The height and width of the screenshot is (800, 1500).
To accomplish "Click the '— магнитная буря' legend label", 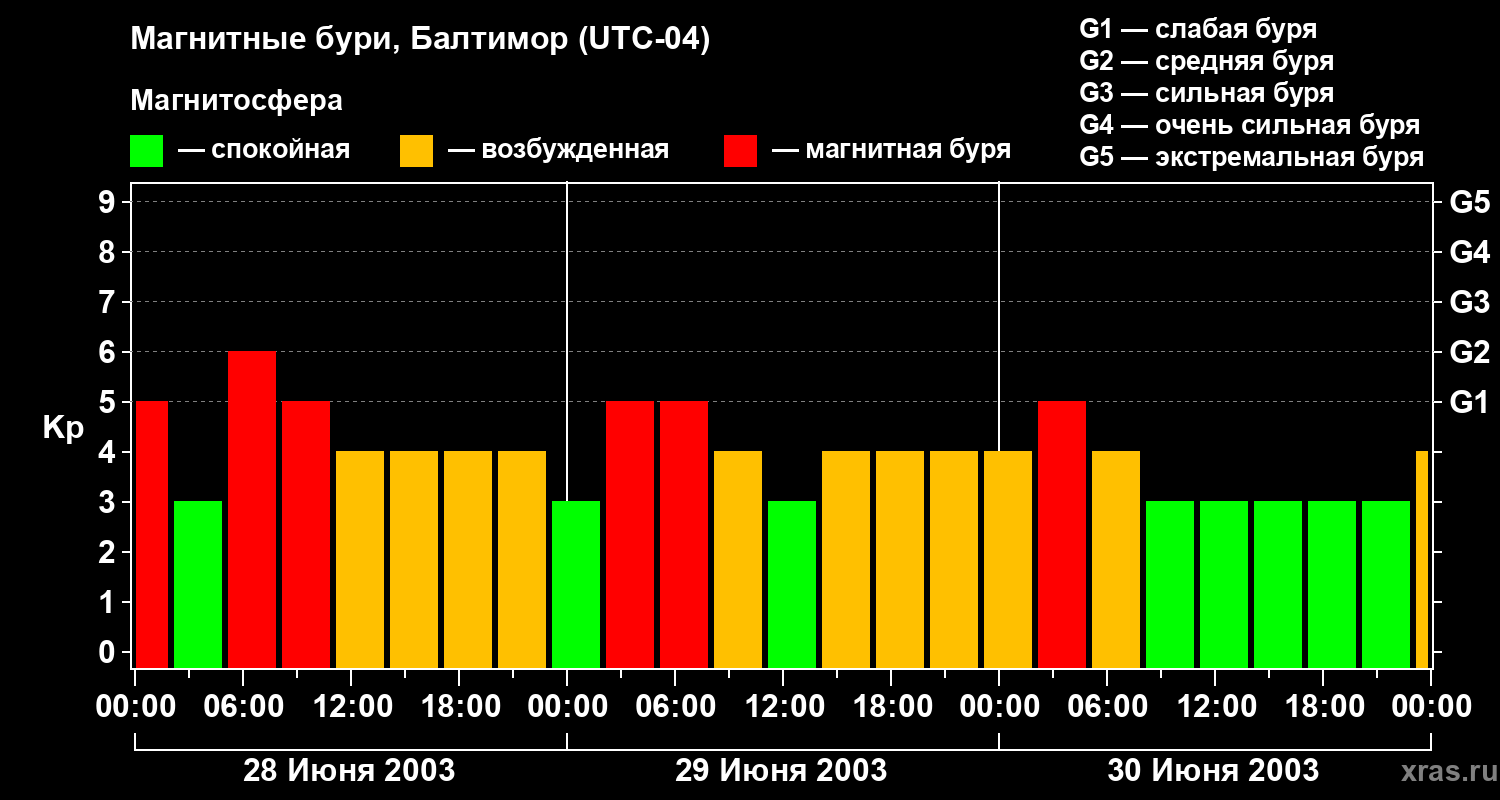I will tap(892, 151).
